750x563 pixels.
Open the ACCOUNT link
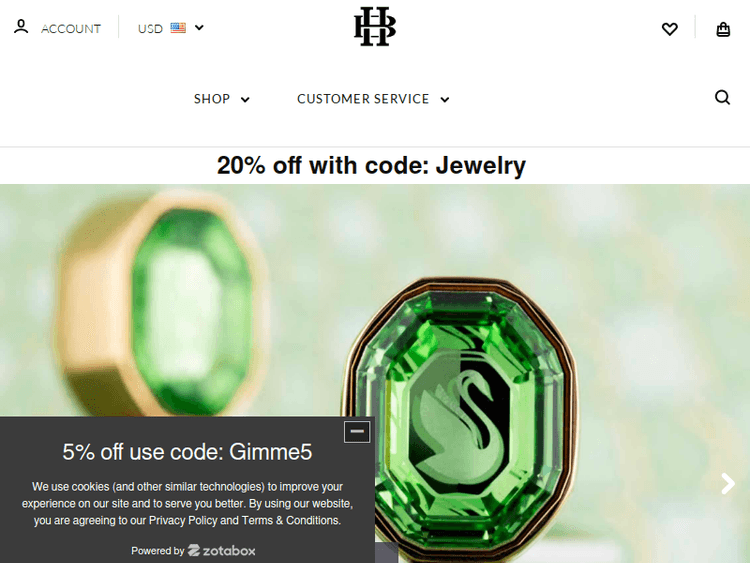coord(71,29)
